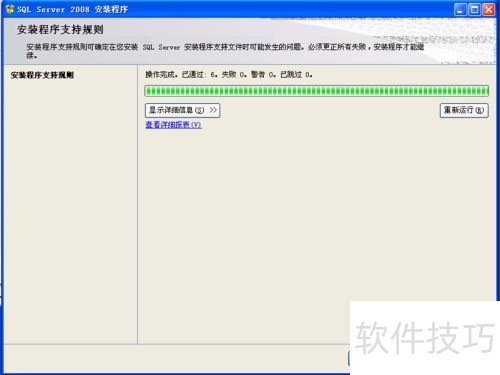
Task: Minimize the SQL Server 2008 setup window
Action: click(460, 9)
